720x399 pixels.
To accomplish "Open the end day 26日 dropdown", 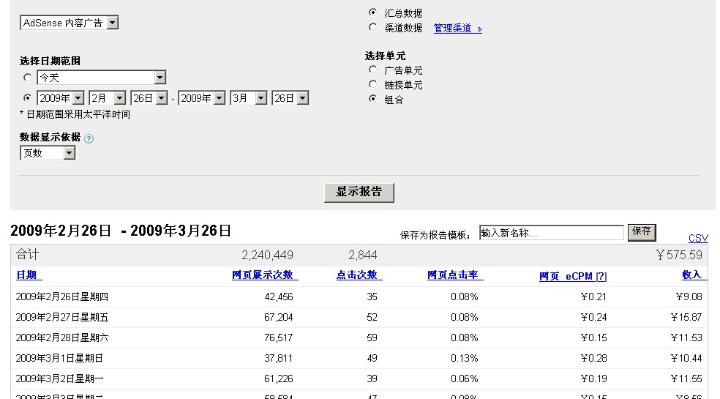I will tap(290, 98).
